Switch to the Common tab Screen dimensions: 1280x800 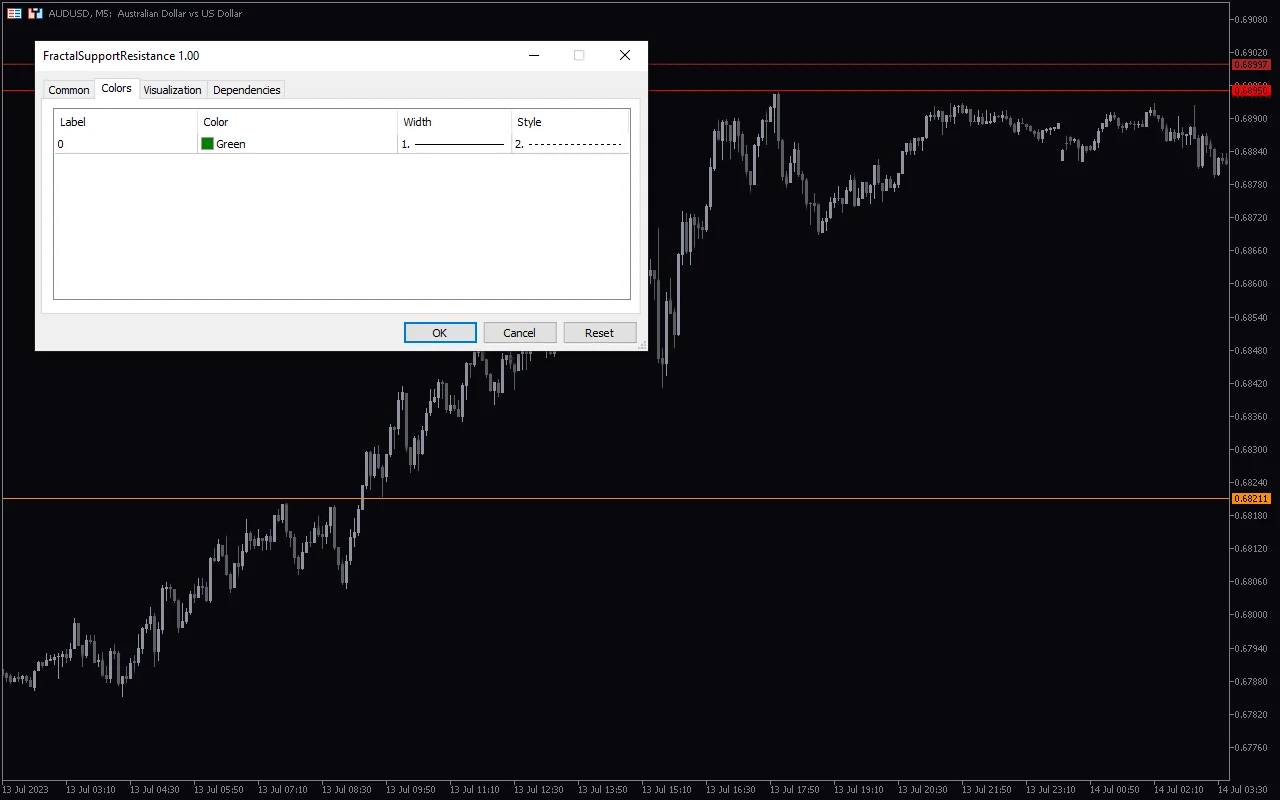click(x=68, y=89)
